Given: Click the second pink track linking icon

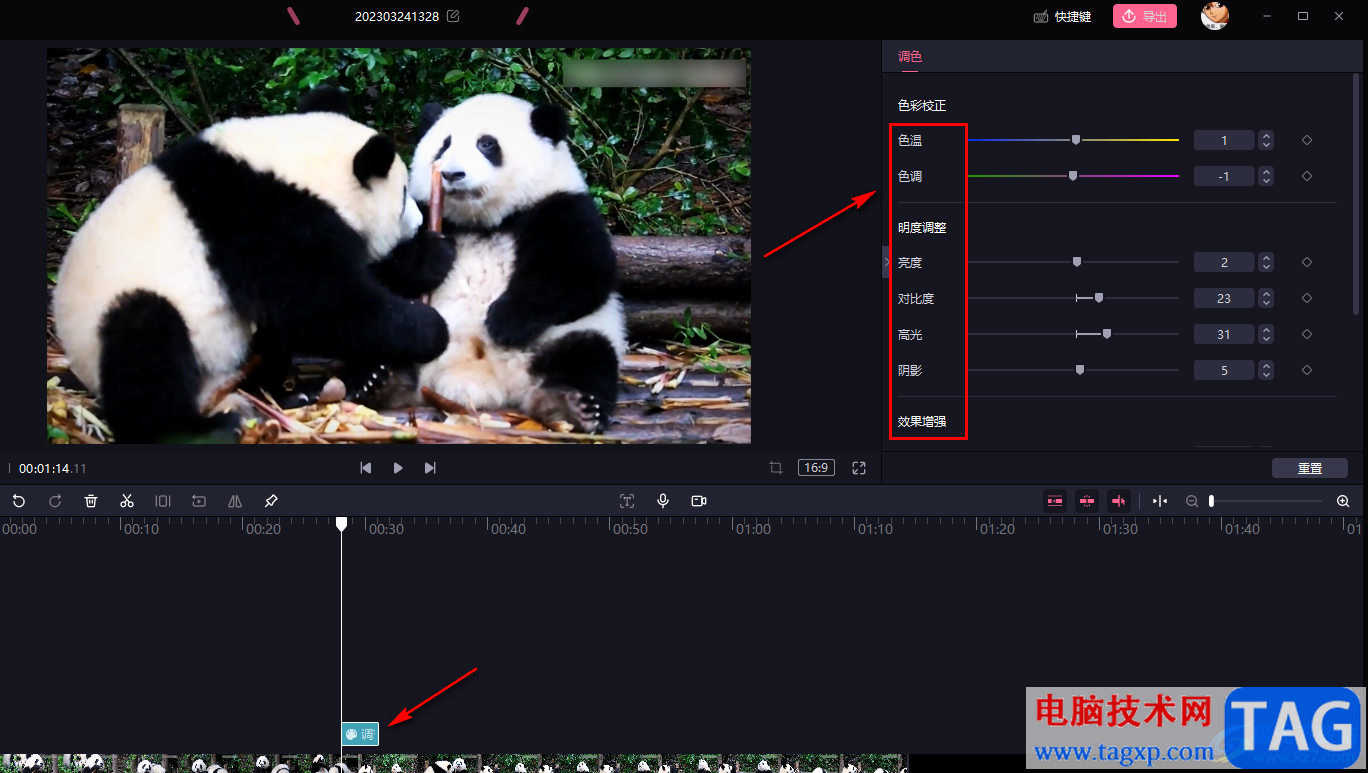Looking at the screenshot, I should [x=1087, y=501].
